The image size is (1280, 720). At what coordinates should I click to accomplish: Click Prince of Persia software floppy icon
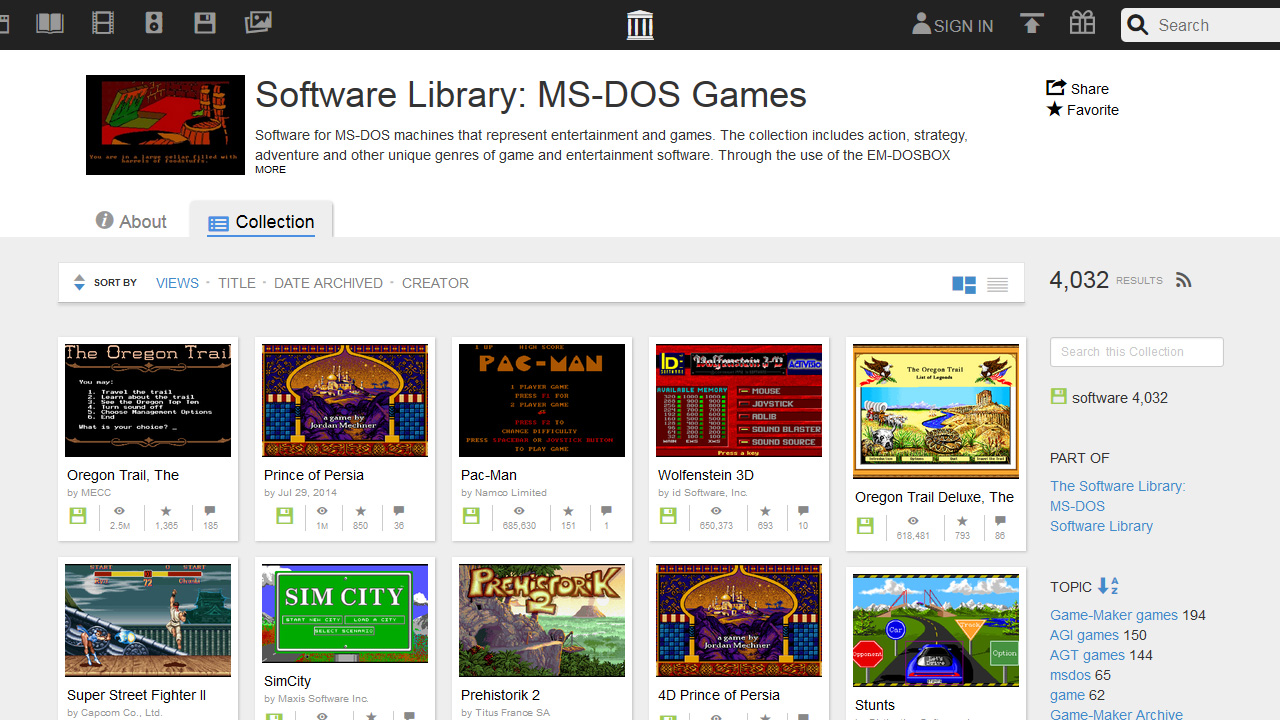tap(285, 516)
